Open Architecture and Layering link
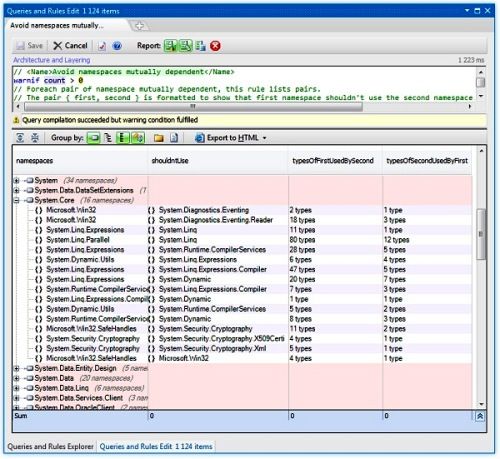Image resolution: width=500 pixels, height=459 pixels. 52,60
